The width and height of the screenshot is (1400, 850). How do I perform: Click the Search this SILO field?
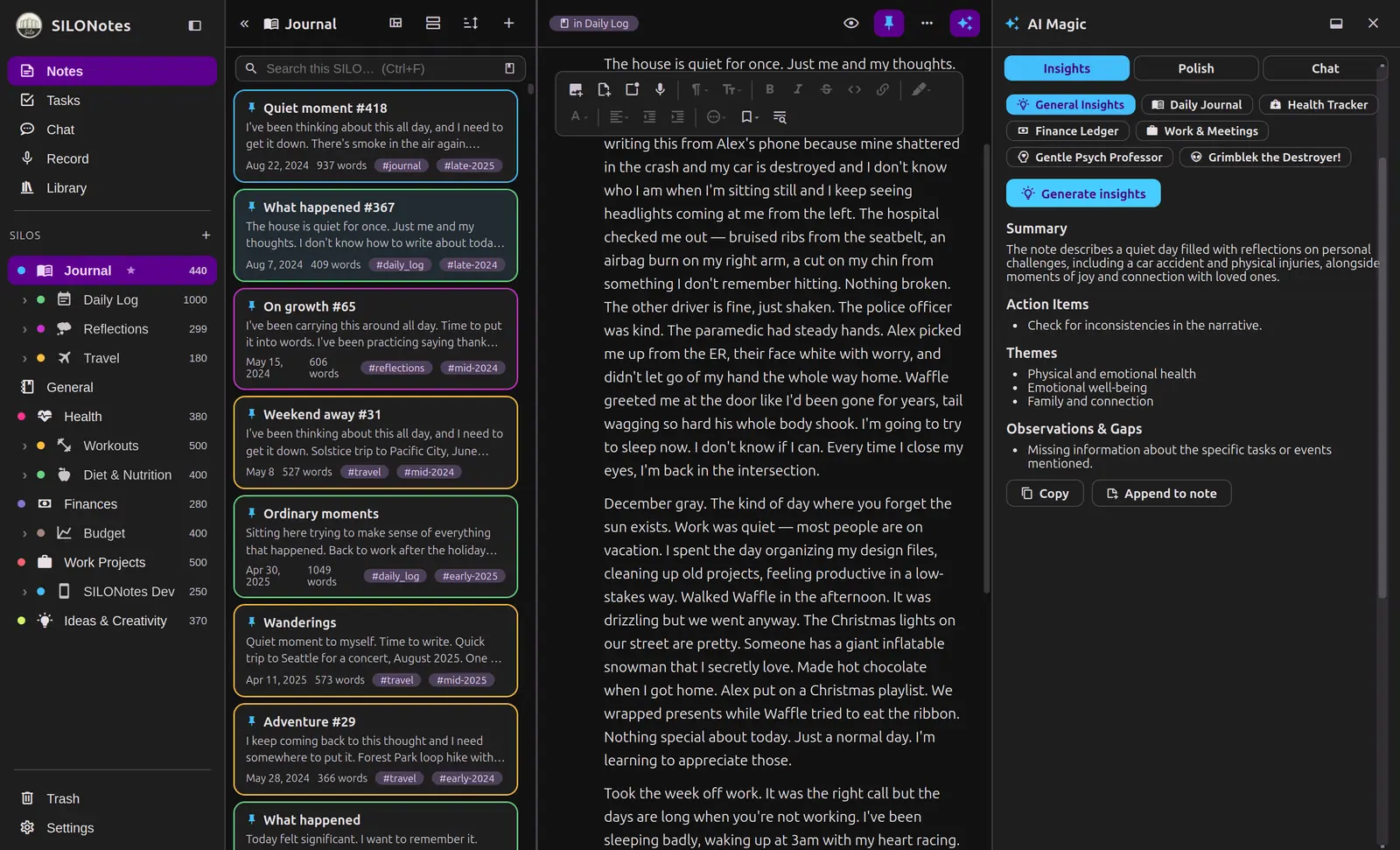coord(380,68)
